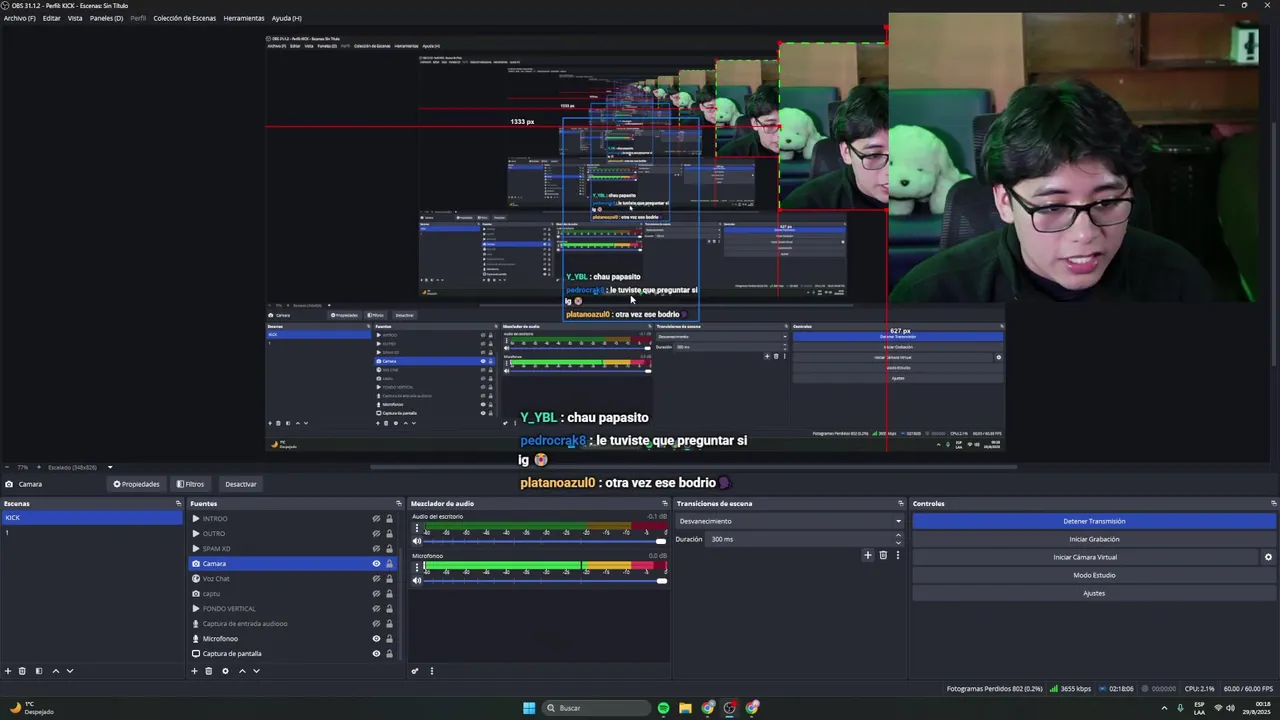
Task: Click Iniciar Cámara Virtual button
Action: [x=1085, y=557]
